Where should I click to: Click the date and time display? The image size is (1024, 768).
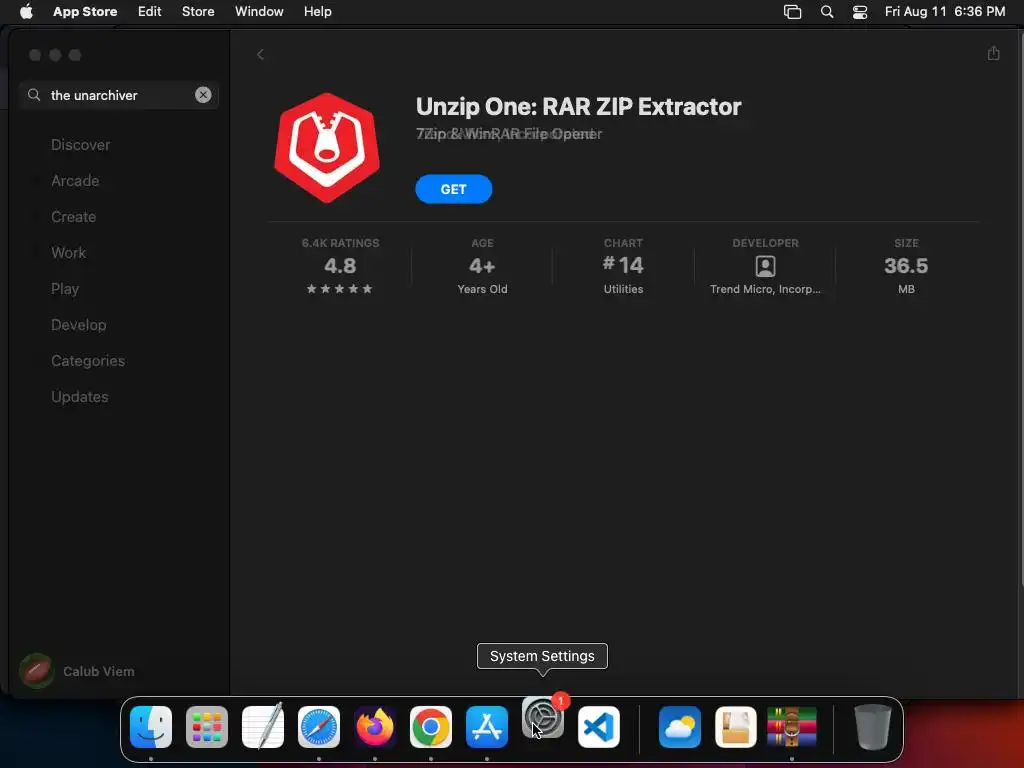[x=945, y=11]
